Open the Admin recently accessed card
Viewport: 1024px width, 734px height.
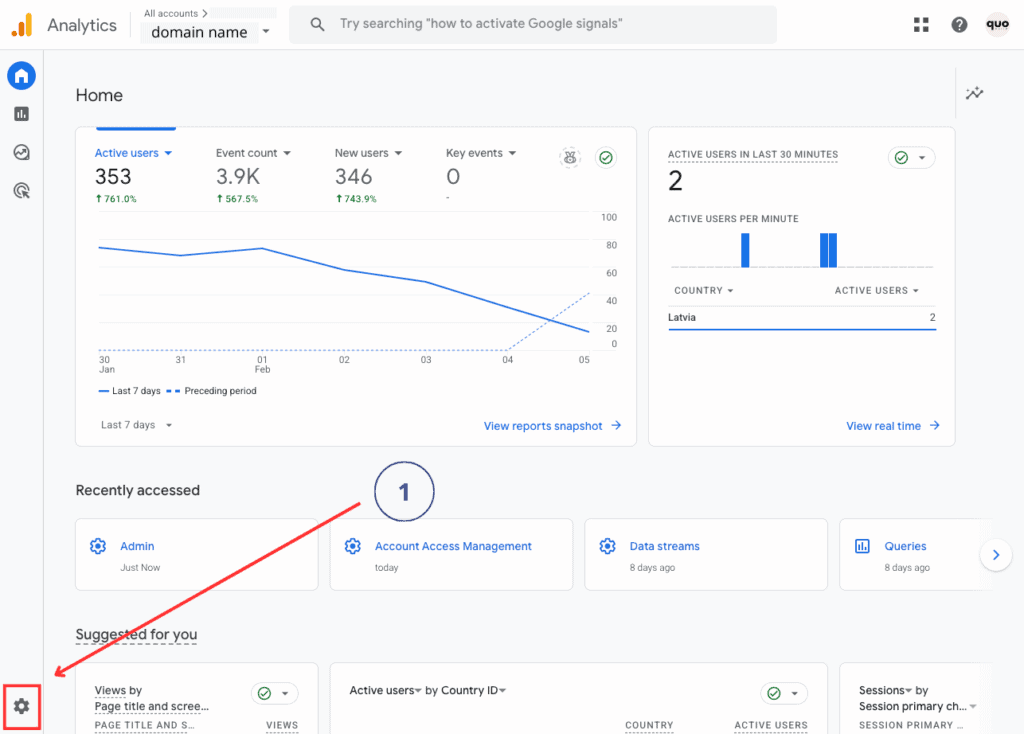pyautogui.click(x=197, y=554)
